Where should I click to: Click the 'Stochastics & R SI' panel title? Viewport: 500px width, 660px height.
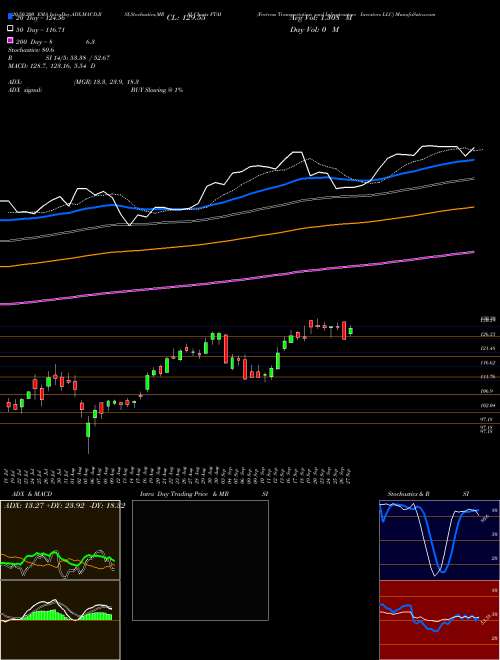tap(428, 494)
